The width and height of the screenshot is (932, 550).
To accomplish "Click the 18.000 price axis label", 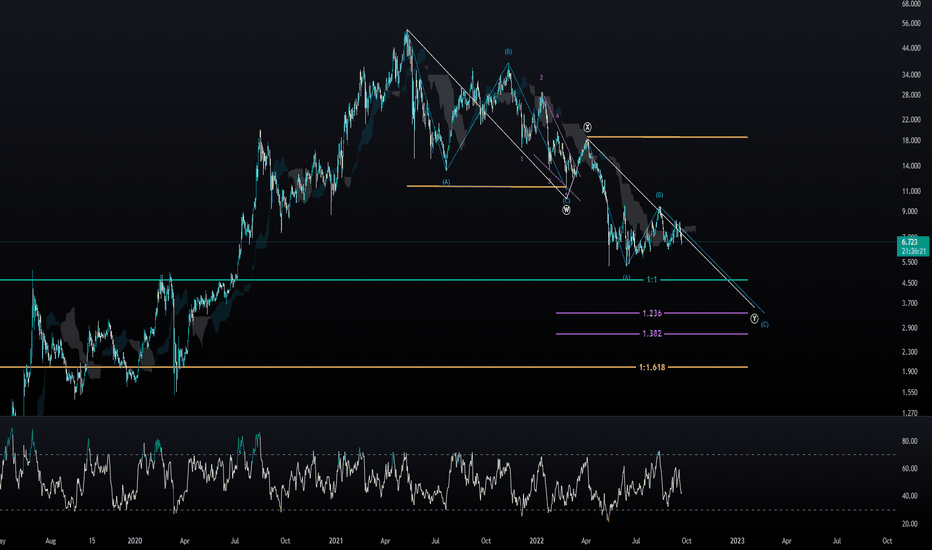I will [x=911, y=141].
